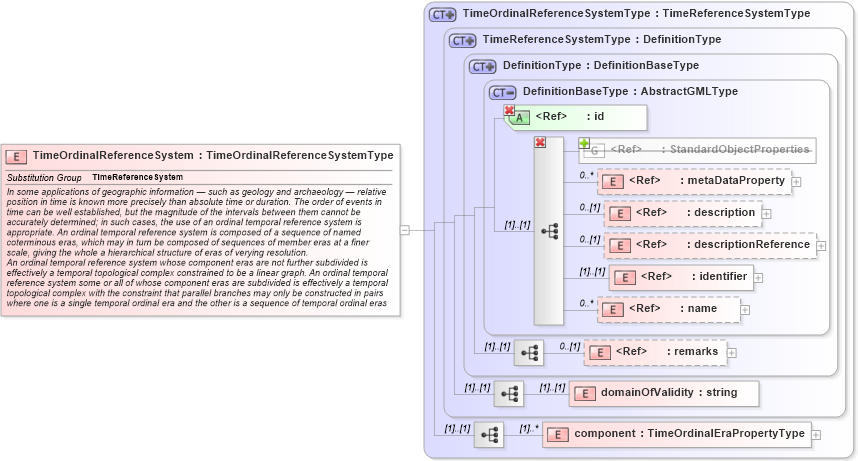Image resolution: width=858 pixels, height=461 pixels.
Task: Select the domainOfValidity : string label
Action: click(669, 393)
